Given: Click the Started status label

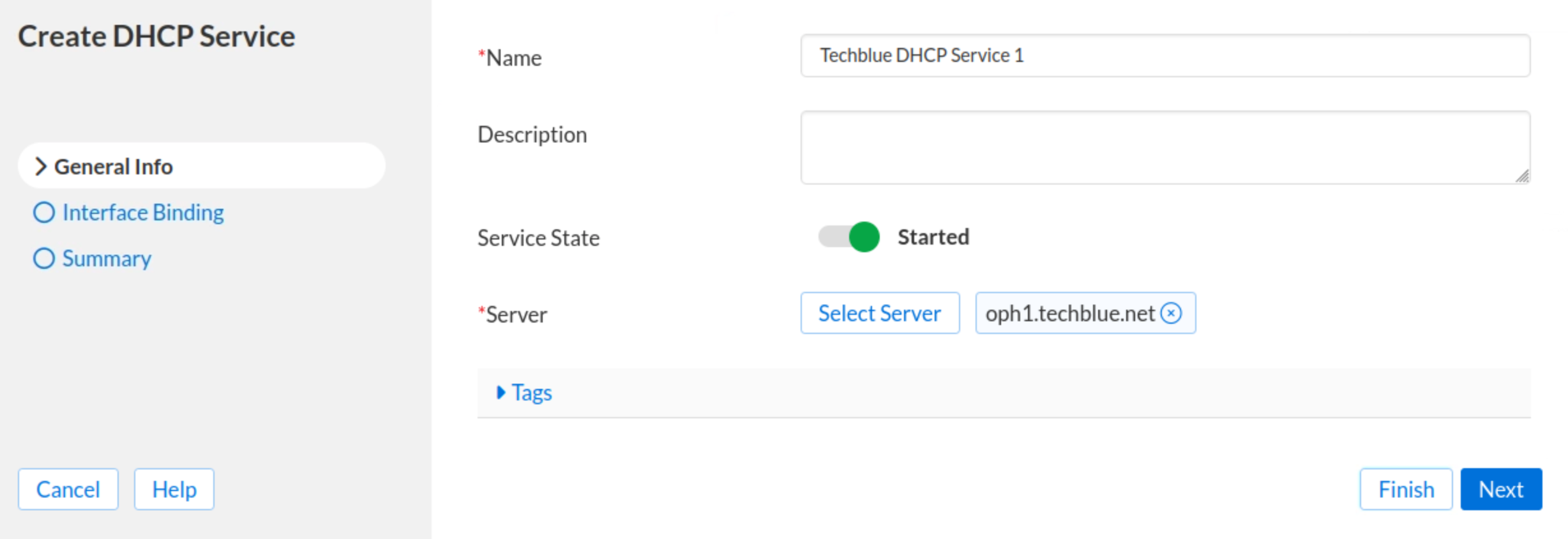Looking at the screenshot, I should (933, 237).
